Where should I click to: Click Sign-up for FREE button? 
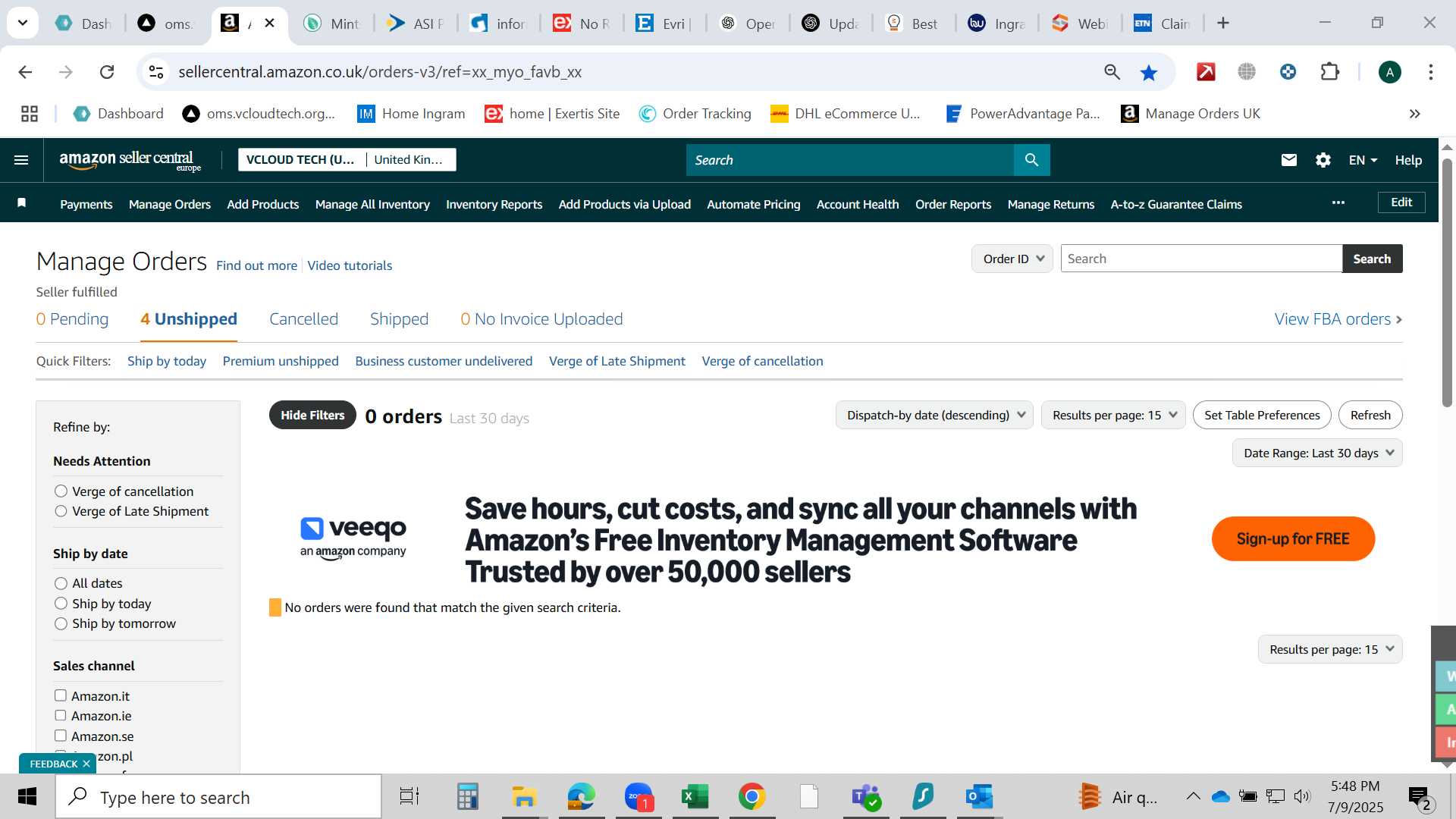tap(1293, 538)
